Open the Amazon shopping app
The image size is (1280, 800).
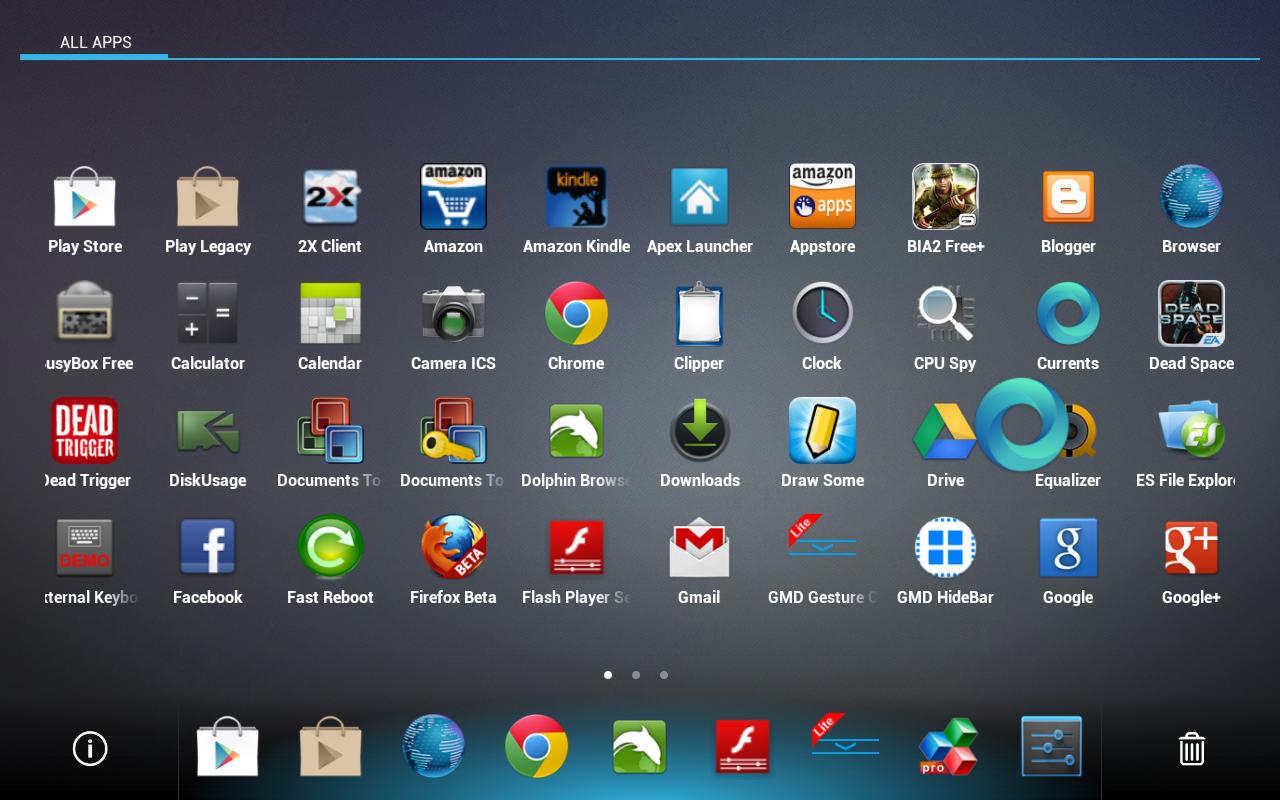[x=453, y=197]
